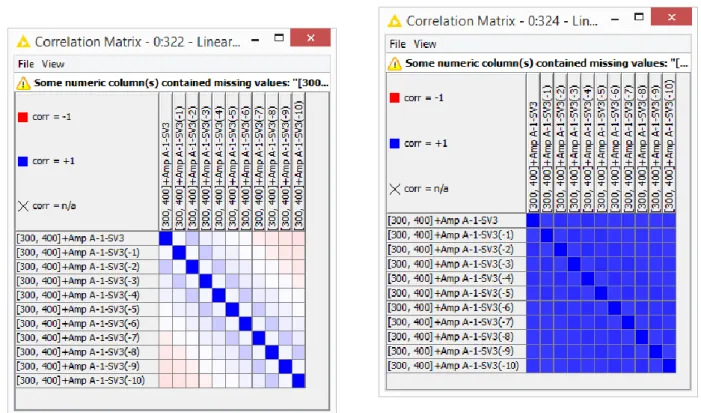
Task: Click missing values warning text in 0:322
Action: click(181, 83)
